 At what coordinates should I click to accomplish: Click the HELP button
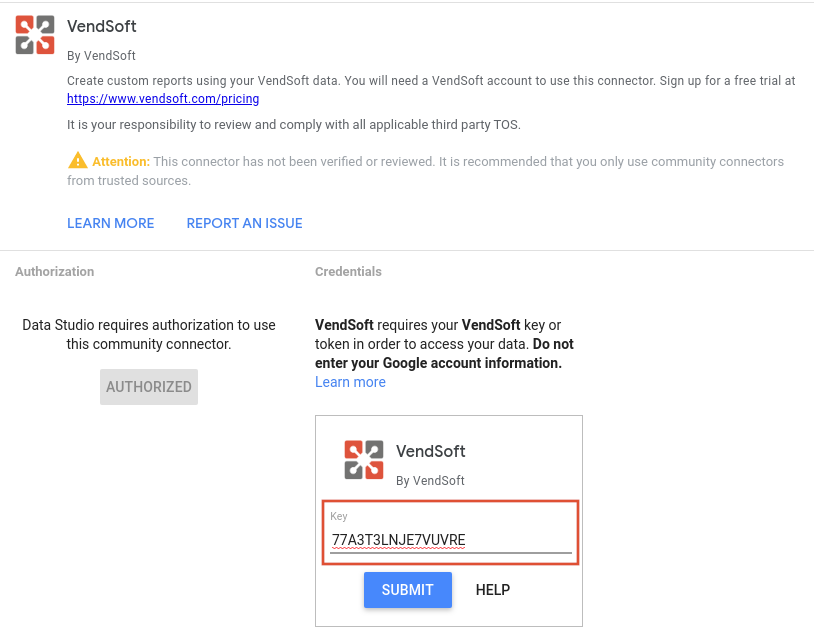pyautogui.click(x=493, y=590)
